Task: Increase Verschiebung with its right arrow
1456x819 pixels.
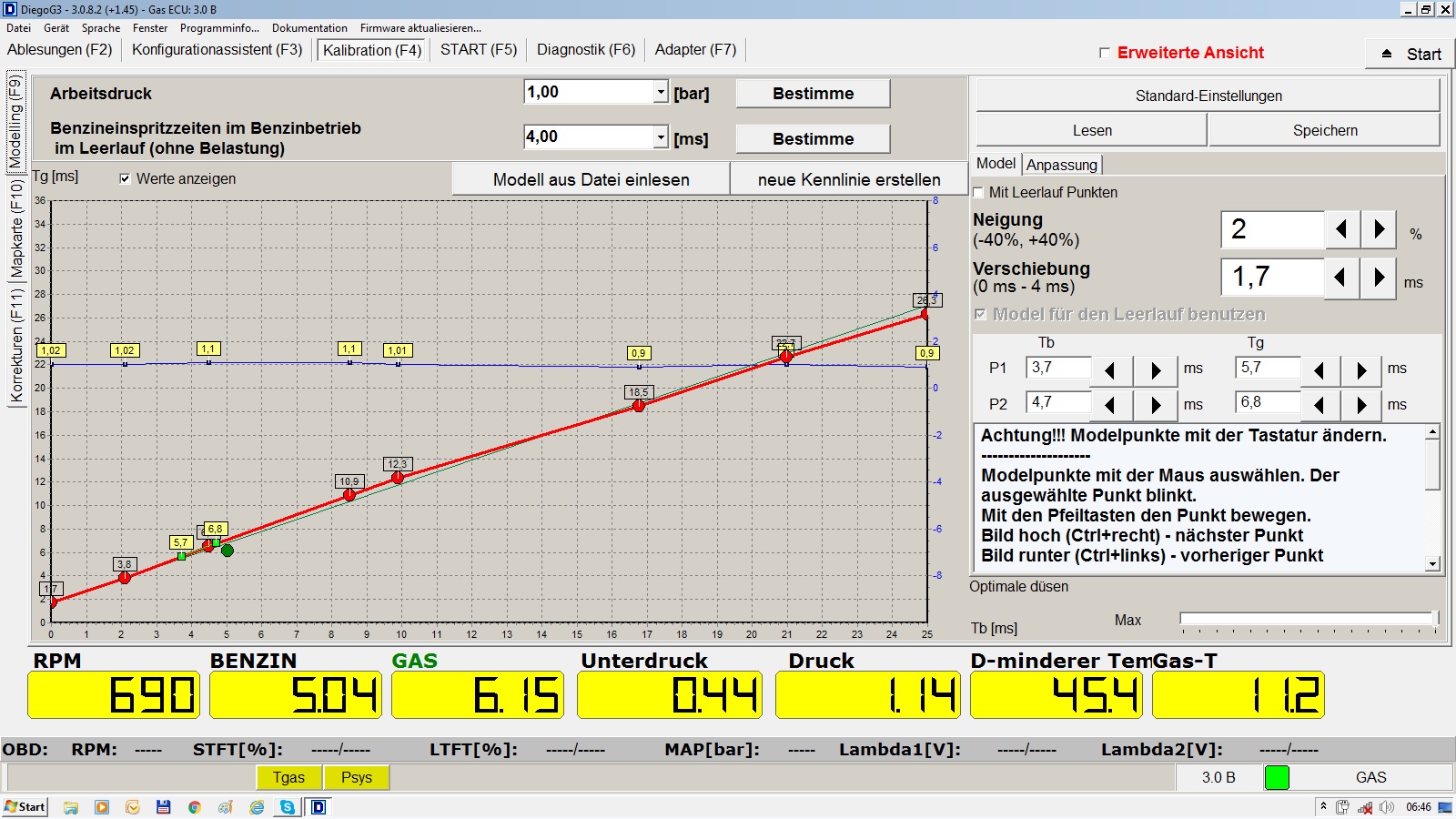Action: [x=1380, y=278]
